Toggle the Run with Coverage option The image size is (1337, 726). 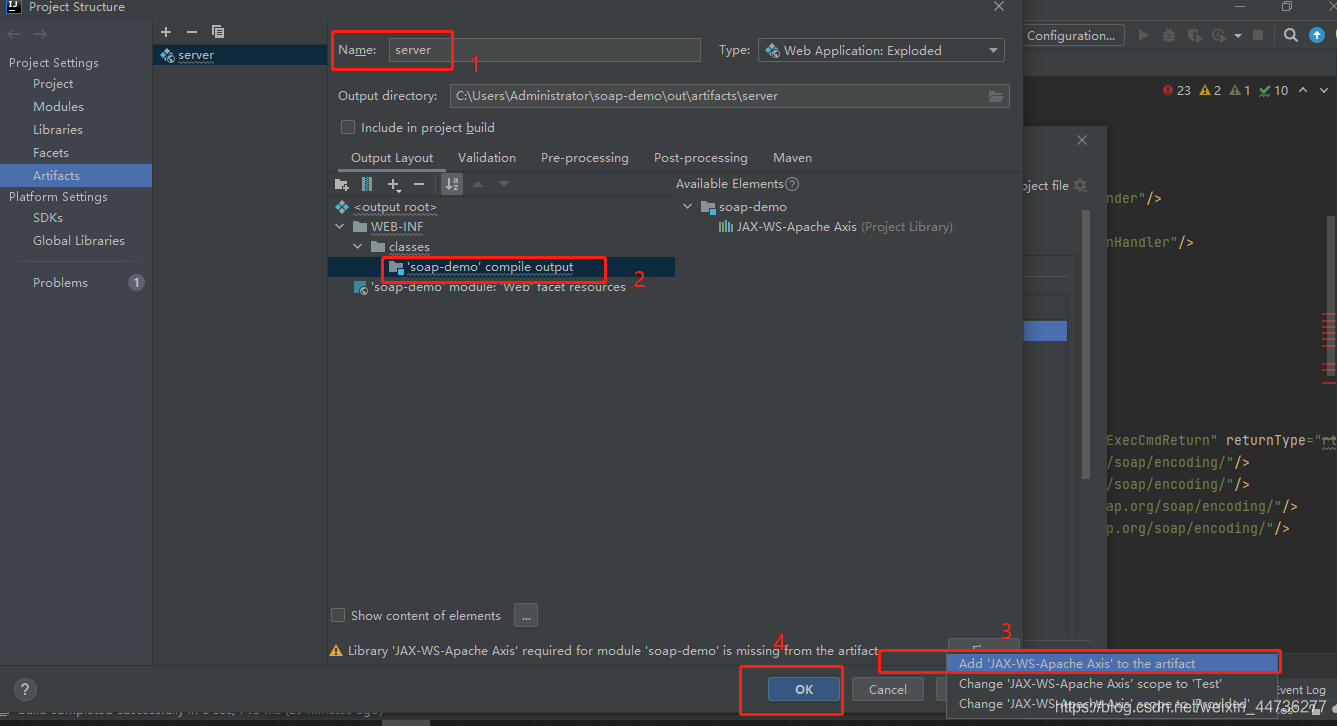pyautogui.click(x=1193, y=35)
